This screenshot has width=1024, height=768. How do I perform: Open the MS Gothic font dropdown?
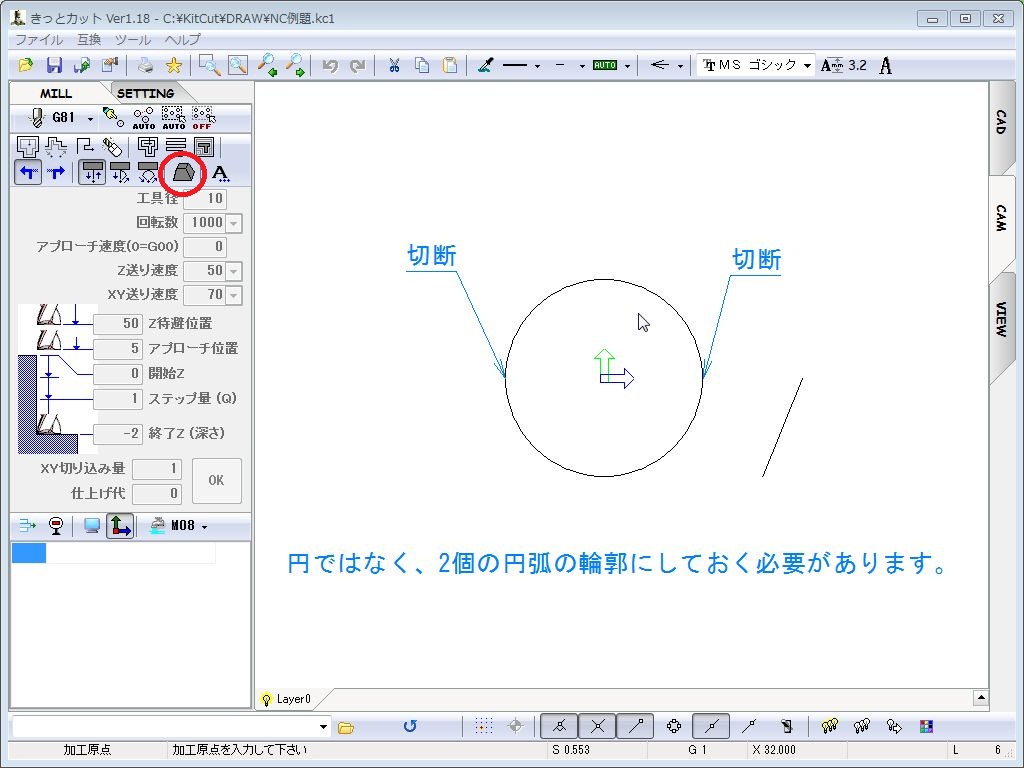click(x=807, y=66)
